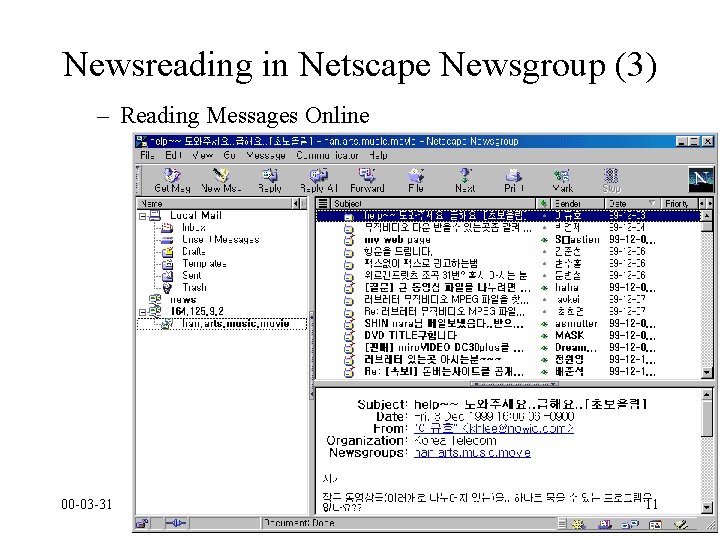
Task: Toggle read mark on haha message row
Action: point(544,288)
